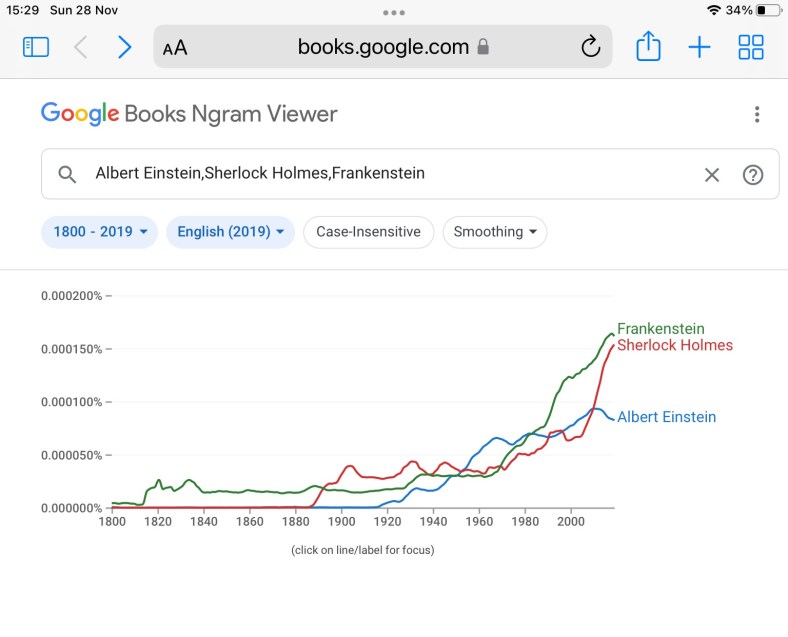Focus the Sherlock Holmes line label
Screen dimensions: 788x637
[x=675, y=345]
